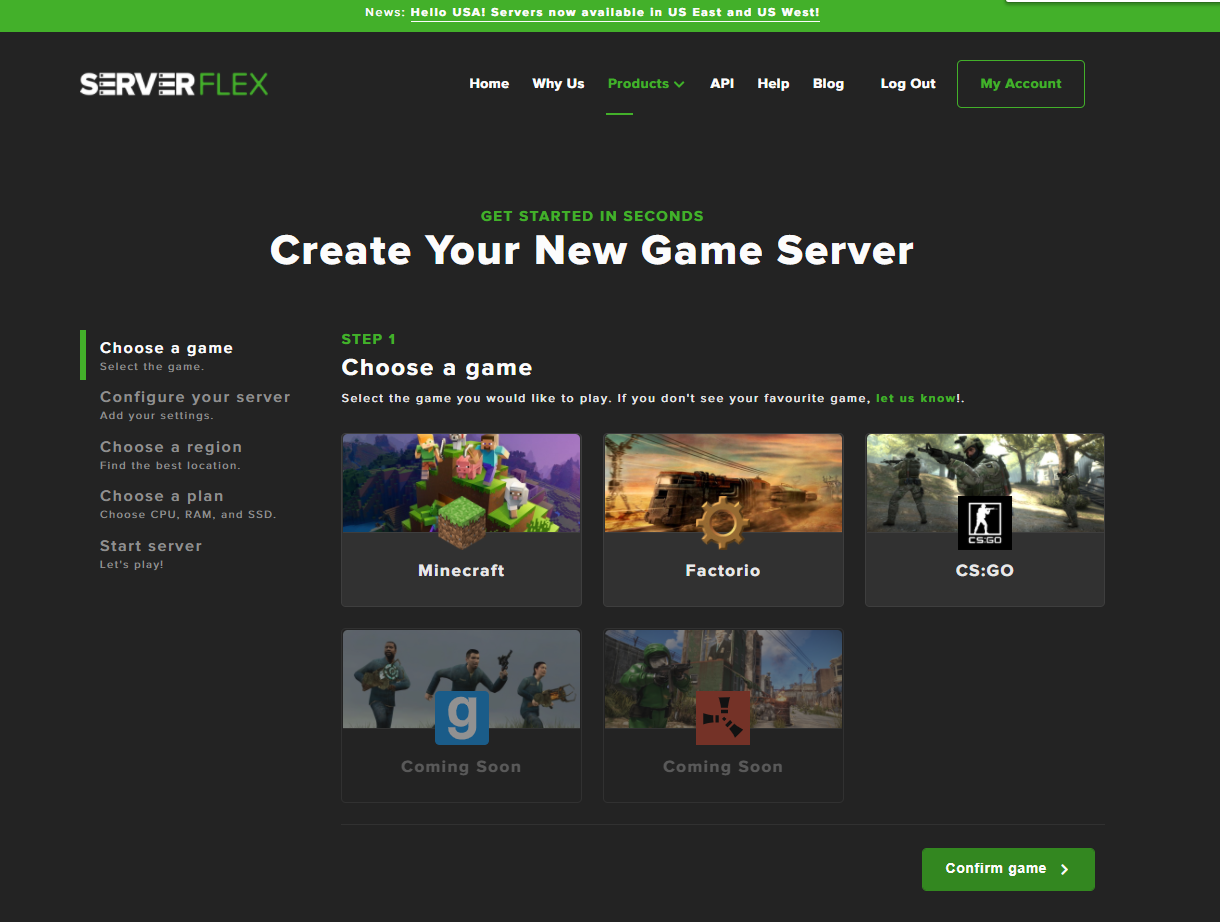Click the Factorio gear icon
The height and width of the screenshot is (922, 1220).
[722, 524]
